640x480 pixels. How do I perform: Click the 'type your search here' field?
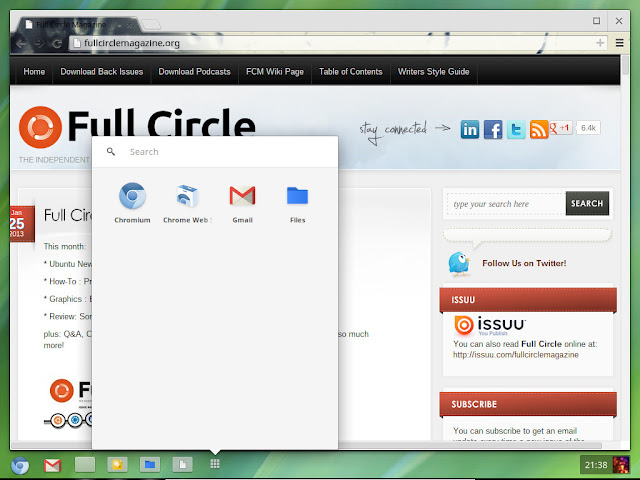click(x=506, y=204)
